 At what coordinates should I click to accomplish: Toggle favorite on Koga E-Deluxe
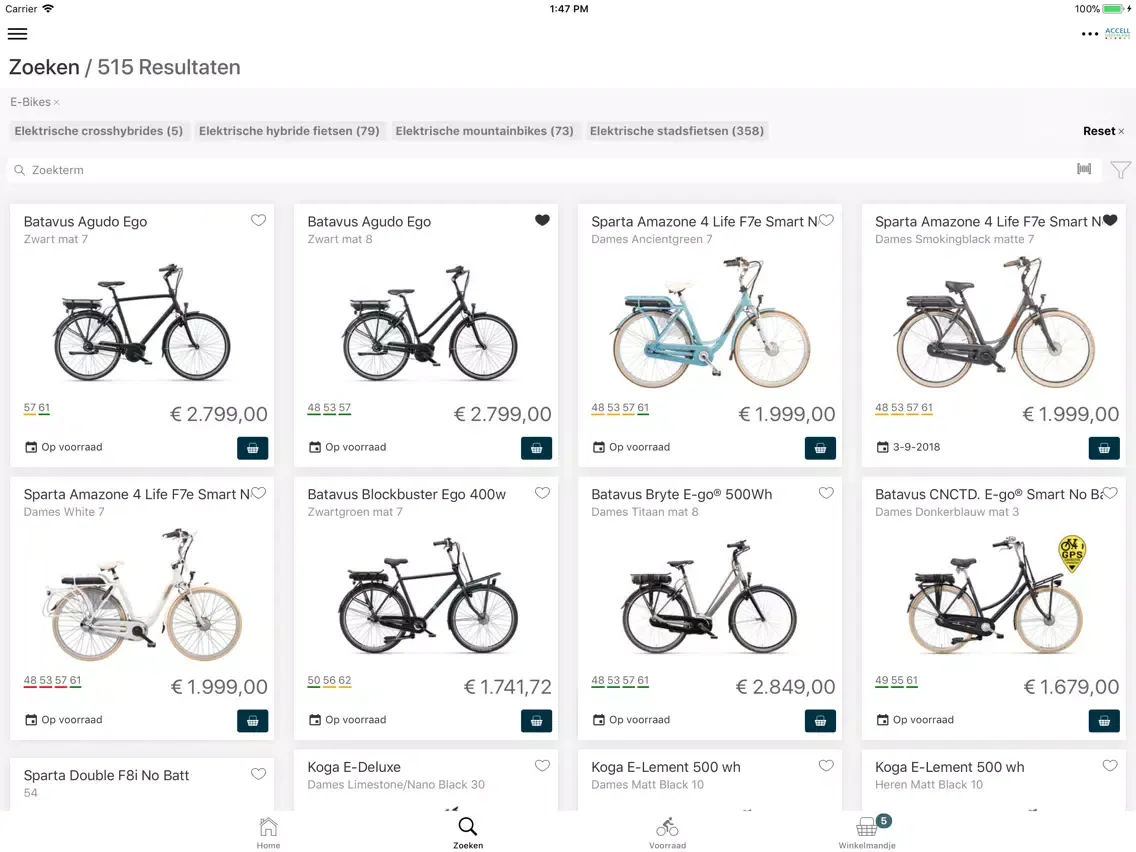pos(542,766)
